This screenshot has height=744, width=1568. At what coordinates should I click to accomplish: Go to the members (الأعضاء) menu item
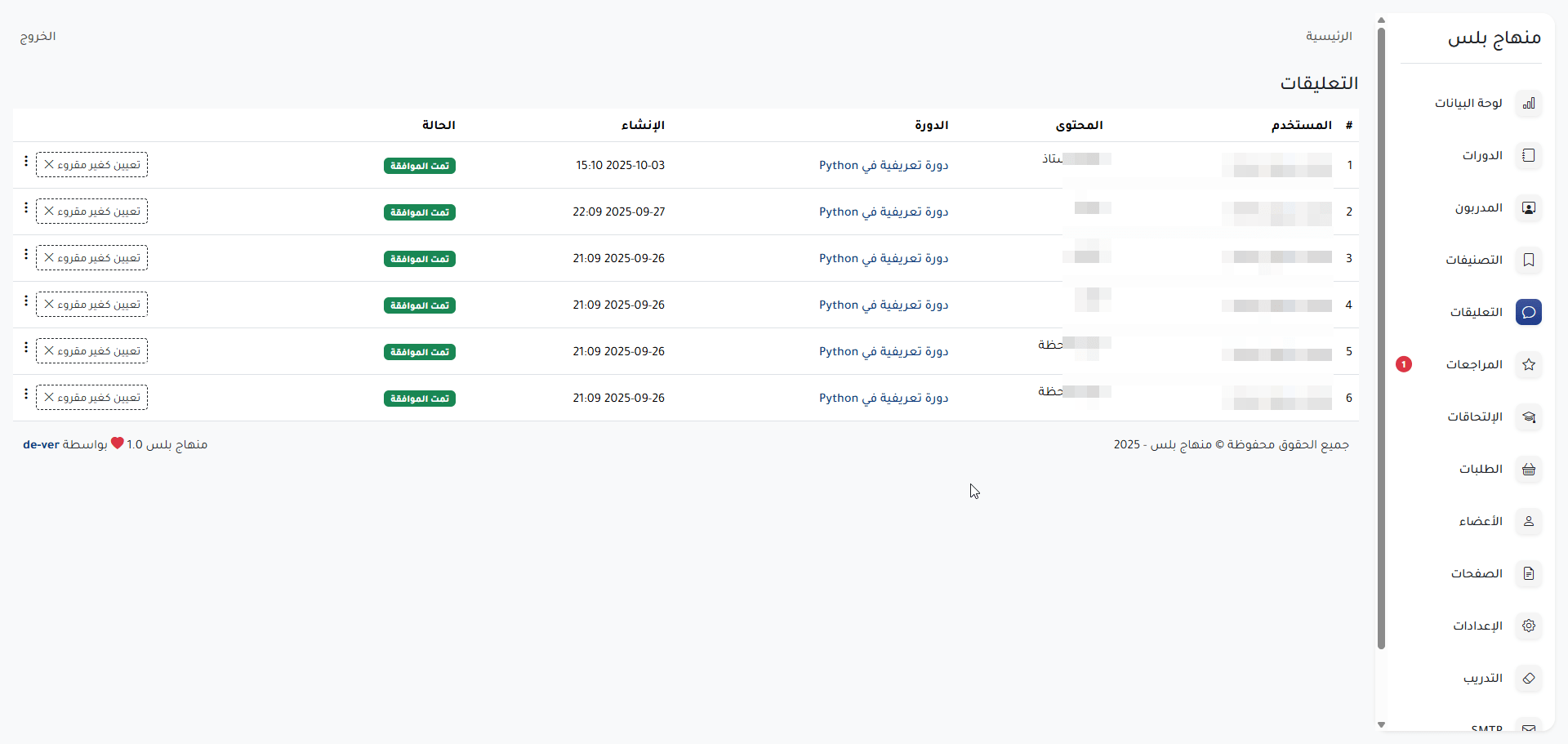coord(1480,521)
